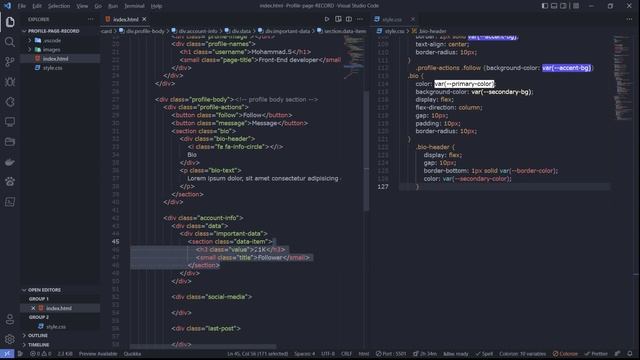Click the remote window indicator in status bar
This screenshot has width=640, height=360.
pos(7,354)
